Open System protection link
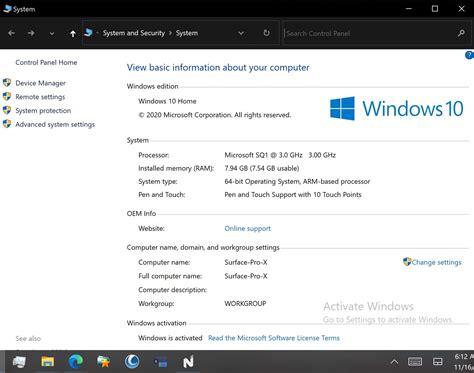 click(43, 111)
